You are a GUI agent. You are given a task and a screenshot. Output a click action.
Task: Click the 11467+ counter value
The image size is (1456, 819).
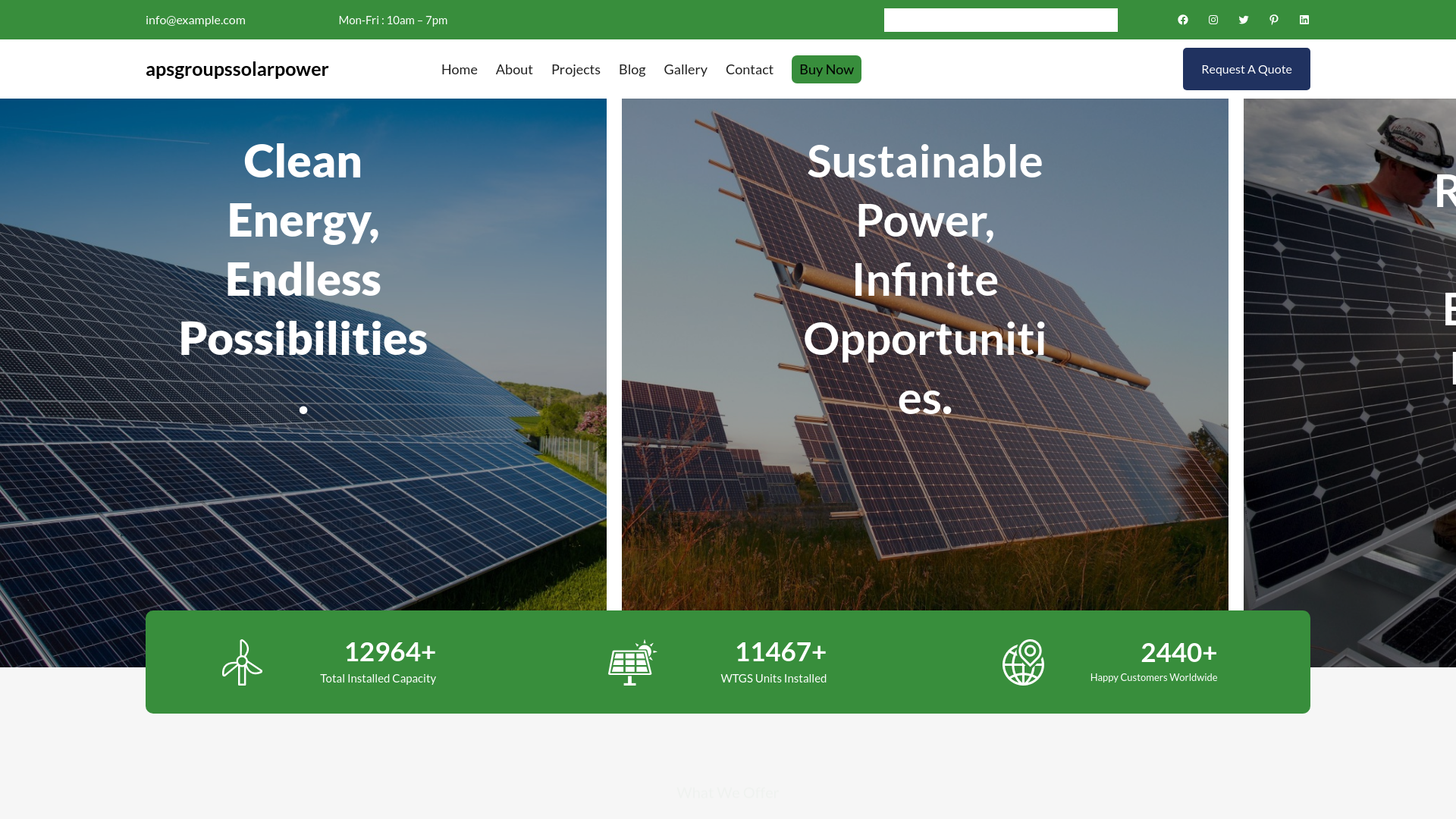(780, 651)
